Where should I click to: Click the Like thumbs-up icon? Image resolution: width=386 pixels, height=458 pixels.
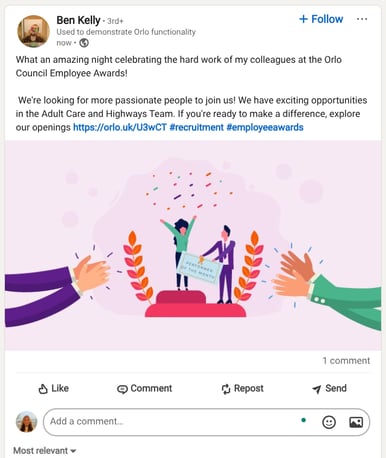43,389
